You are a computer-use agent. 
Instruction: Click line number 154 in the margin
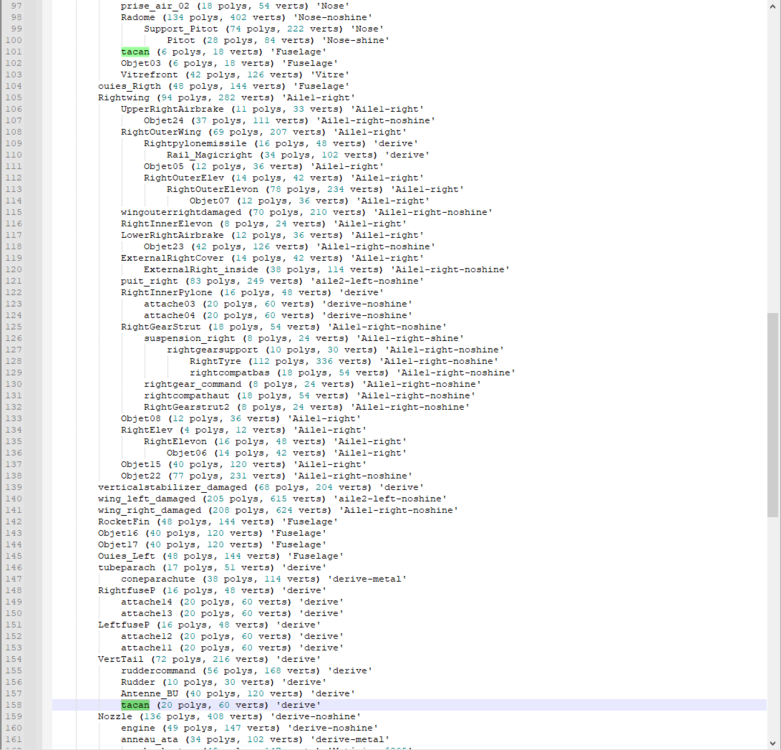(x=13, y=659)
